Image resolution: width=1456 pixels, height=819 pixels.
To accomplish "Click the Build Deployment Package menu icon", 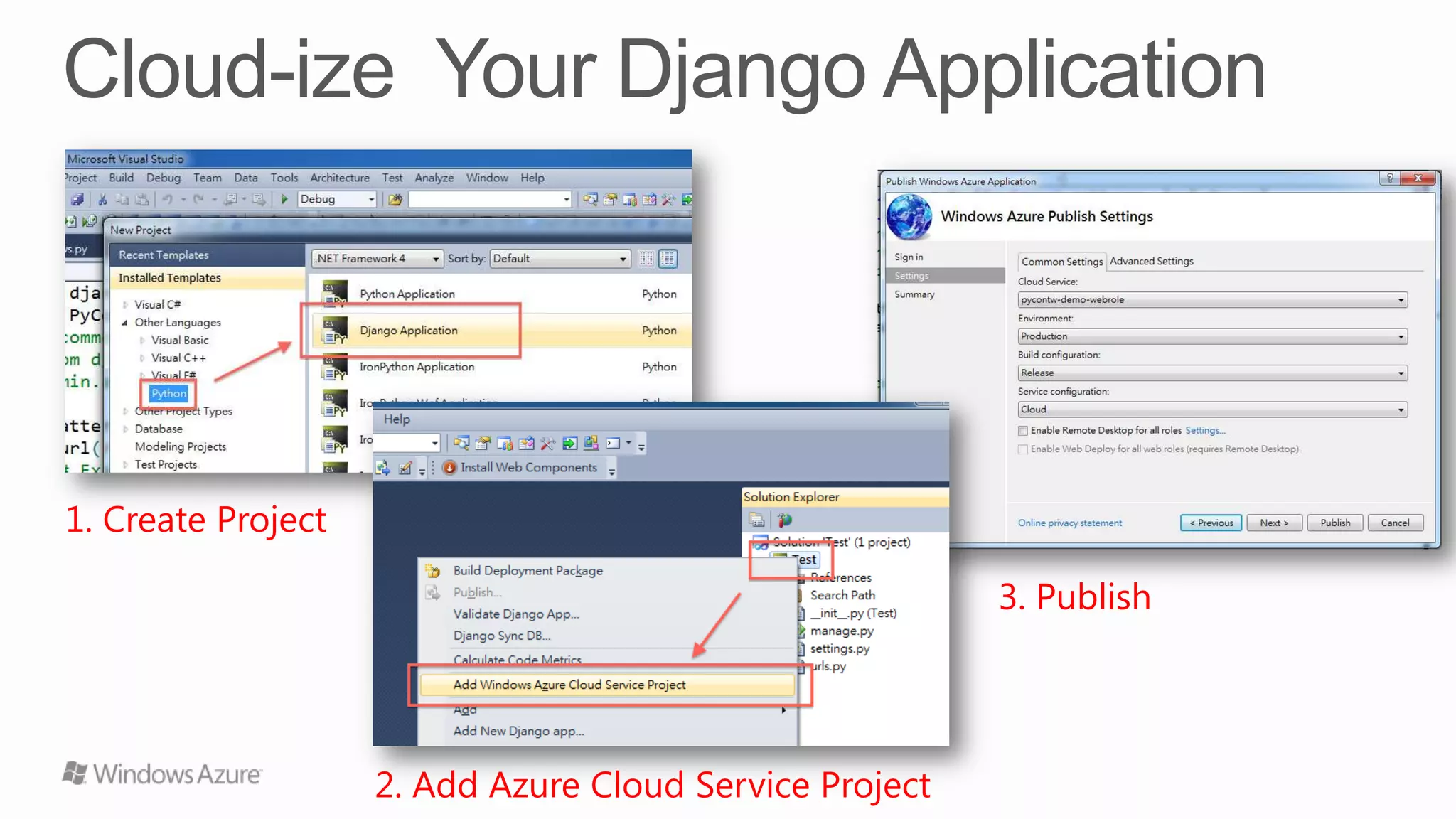I will point(432,570).
